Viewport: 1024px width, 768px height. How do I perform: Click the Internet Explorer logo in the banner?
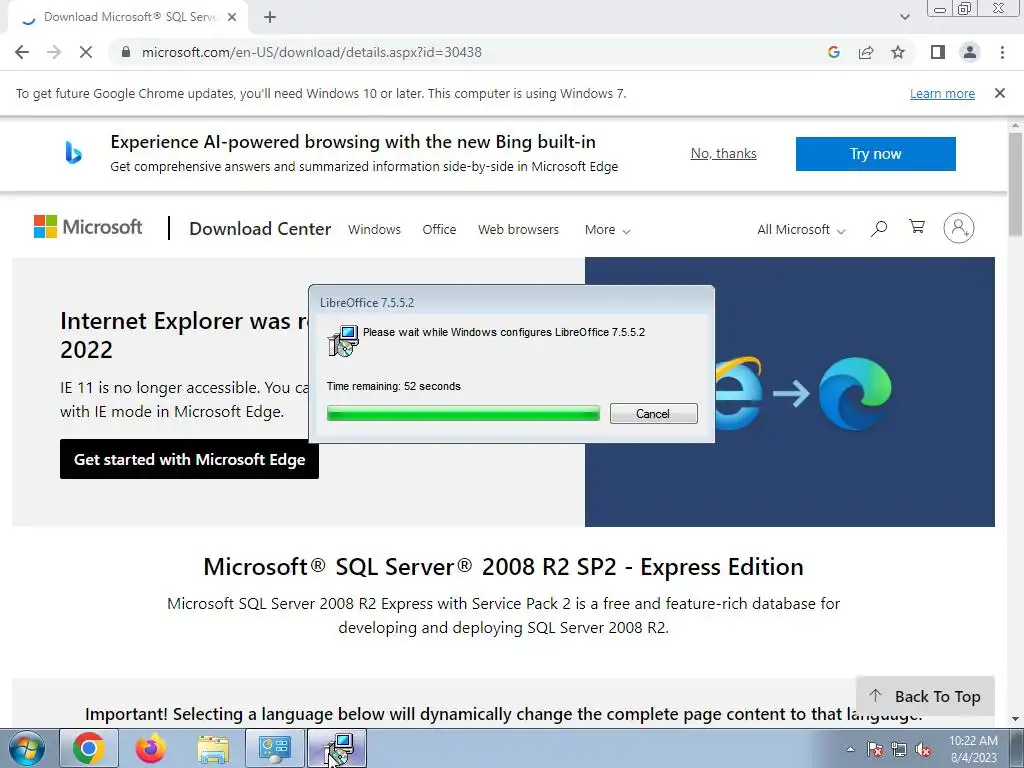[x=738, y=392]
